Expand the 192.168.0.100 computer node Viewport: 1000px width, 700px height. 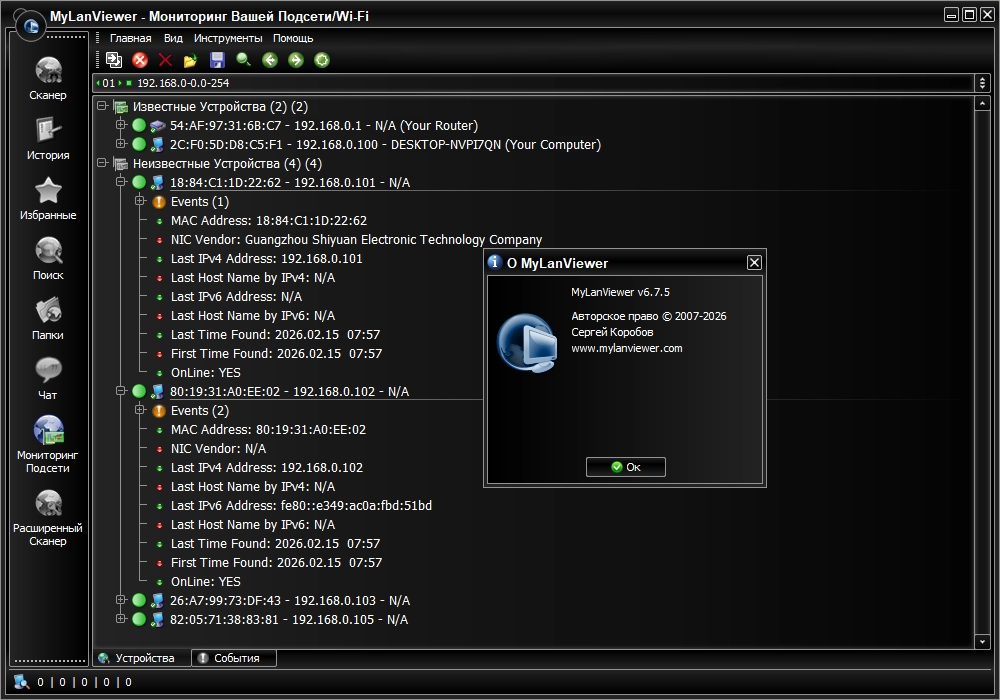pos(121,144)
